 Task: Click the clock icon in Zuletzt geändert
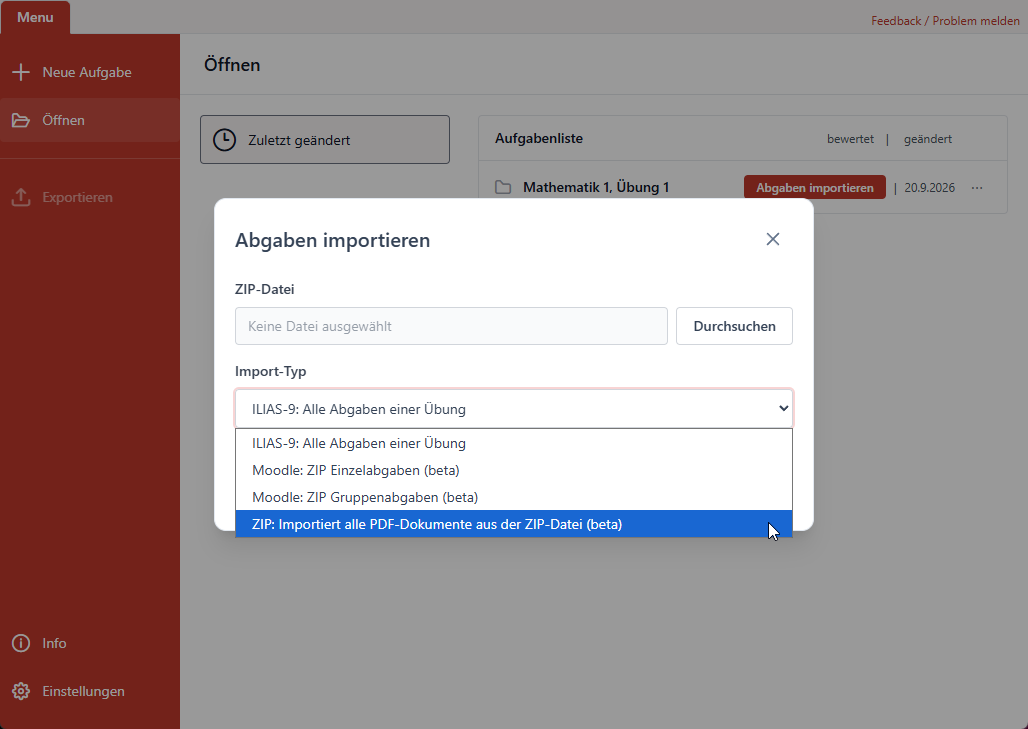pos(224,140)
